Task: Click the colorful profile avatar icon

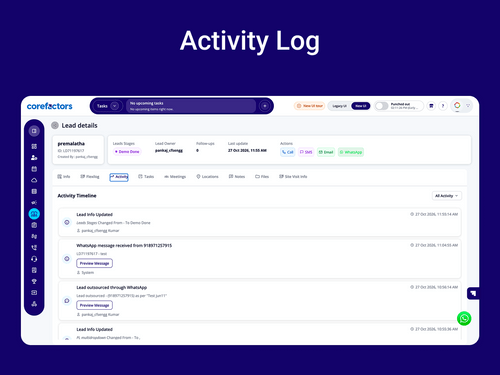Action: pos(457,105)
